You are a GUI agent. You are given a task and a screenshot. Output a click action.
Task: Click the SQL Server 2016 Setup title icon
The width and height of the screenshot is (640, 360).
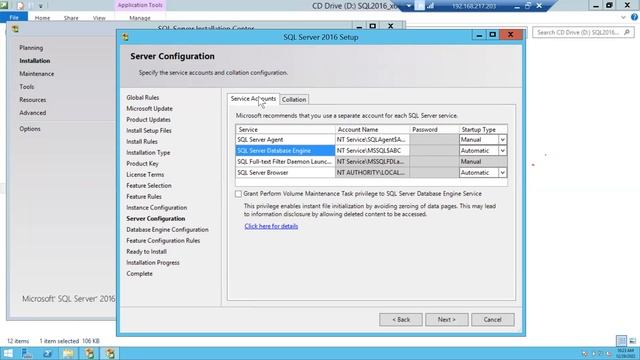click(125, 37)
